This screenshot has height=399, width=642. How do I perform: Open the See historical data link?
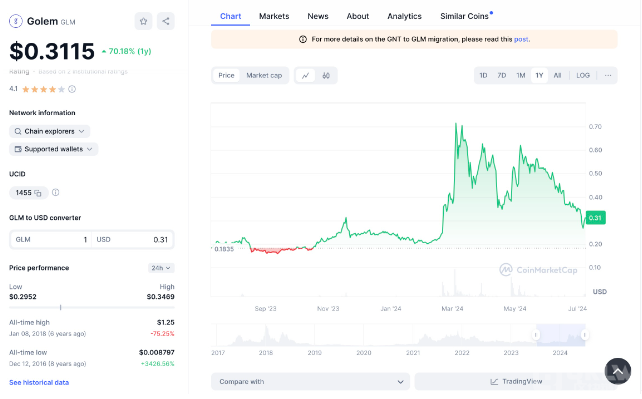(x=39, y=383)
